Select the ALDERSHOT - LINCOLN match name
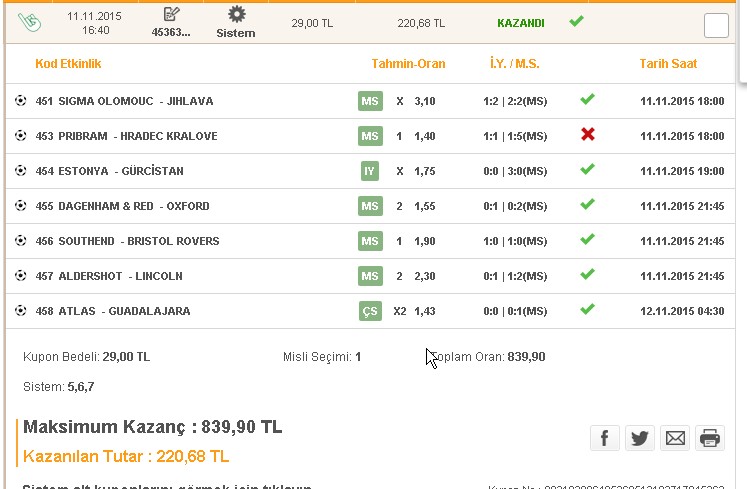The image size is (747, 489). 120,276
